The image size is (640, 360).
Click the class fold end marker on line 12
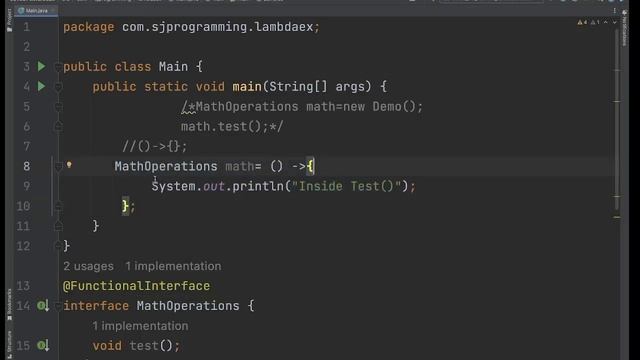(58, 246)
